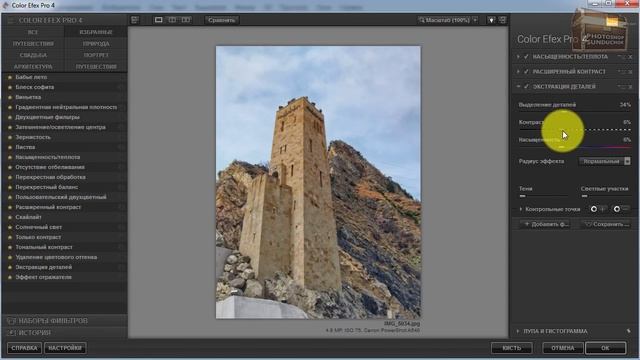Remove the Расширенный контраст filter with X

(x=630, y=72)
